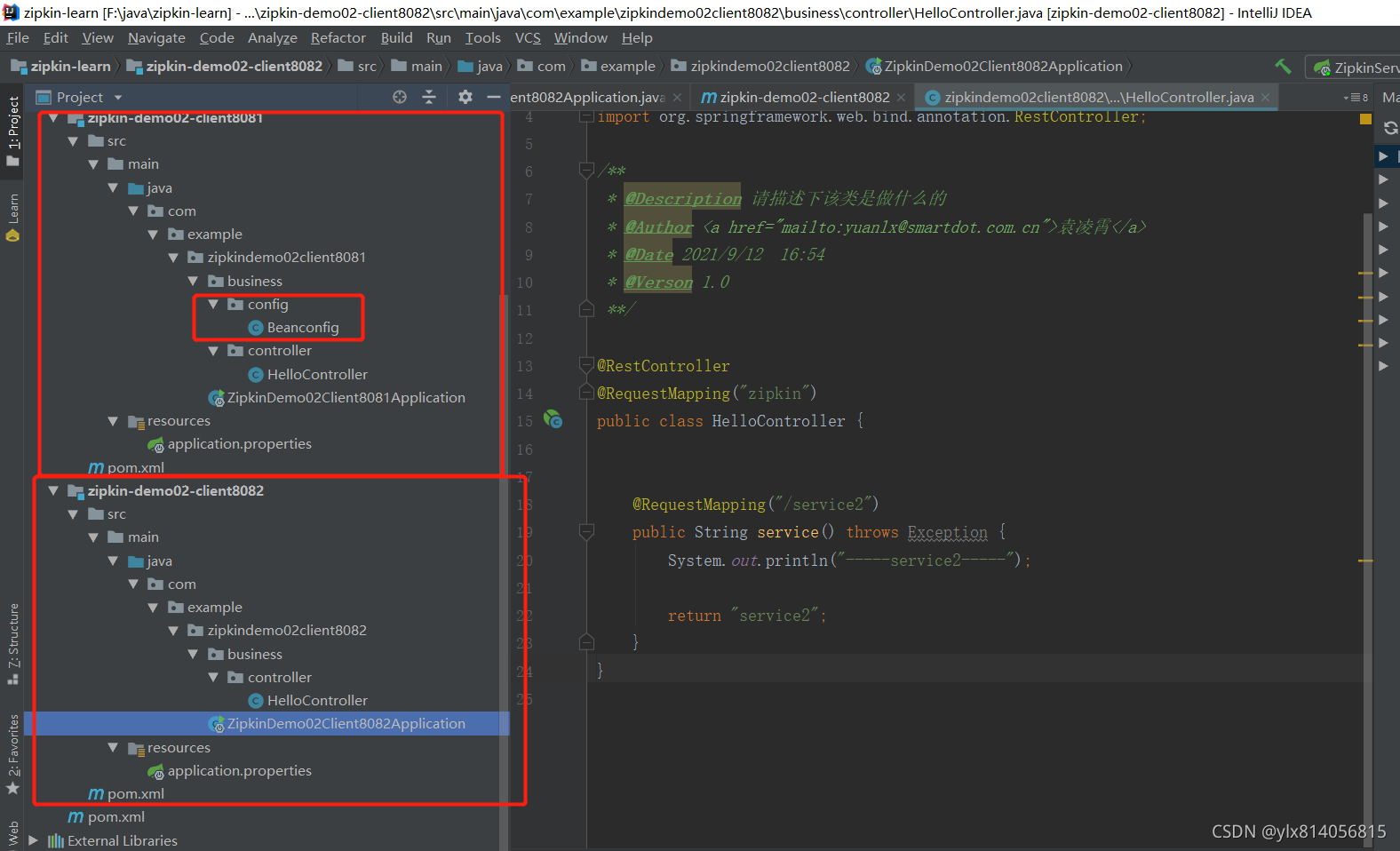This screenshot has height=851, width=1400.
Task: Click the Build Project hammer icon
Action: click(1283, 66)
